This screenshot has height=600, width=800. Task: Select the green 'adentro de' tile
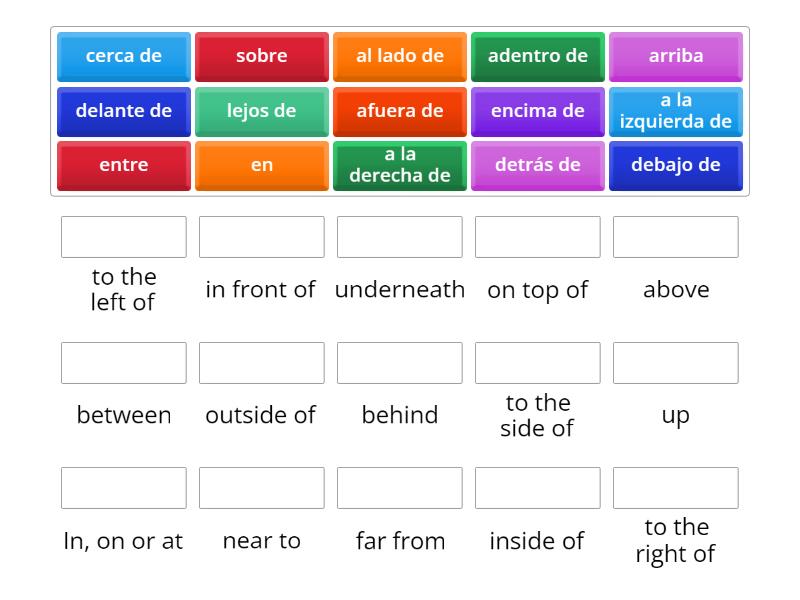click(538, 56)
